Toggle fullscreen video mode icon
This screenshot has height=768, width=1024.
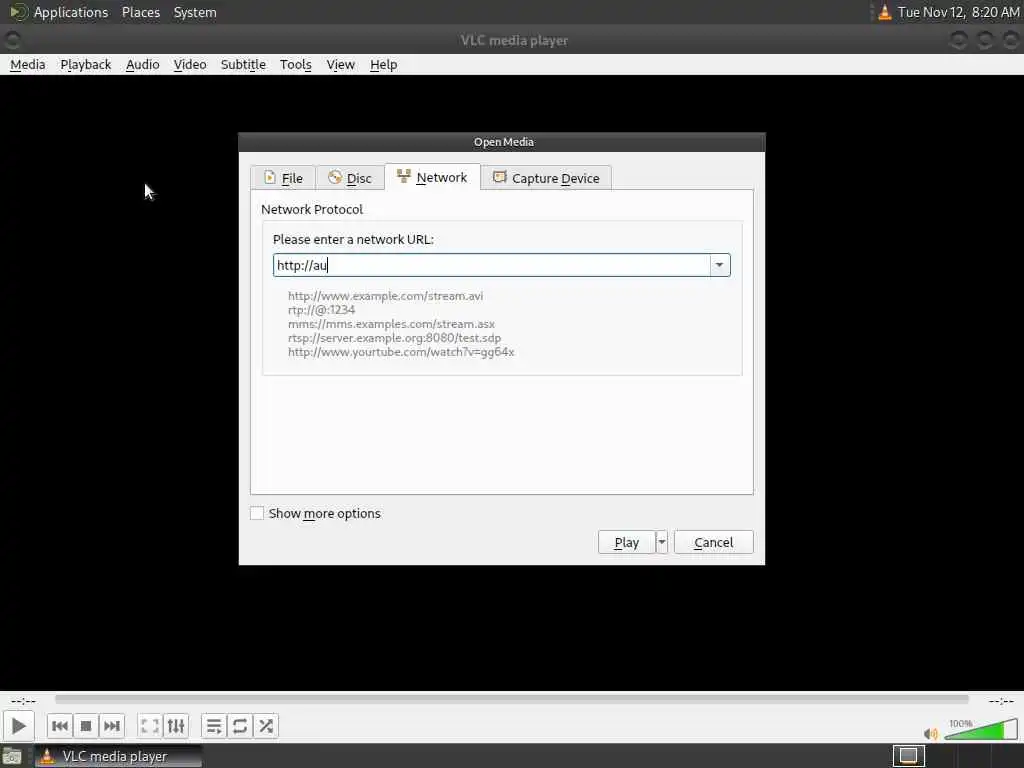(150, 726)
